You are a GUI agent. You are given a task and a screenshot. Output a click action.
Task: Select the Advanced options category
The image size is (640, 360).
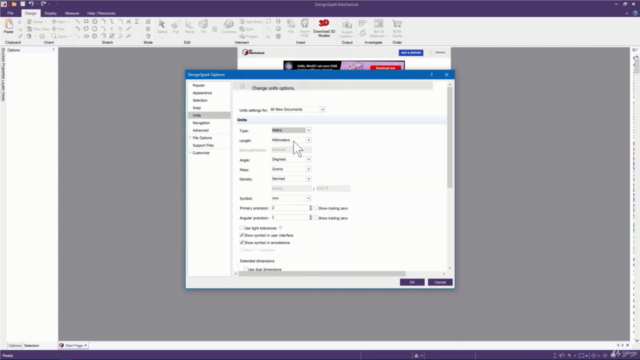(200, 130)
